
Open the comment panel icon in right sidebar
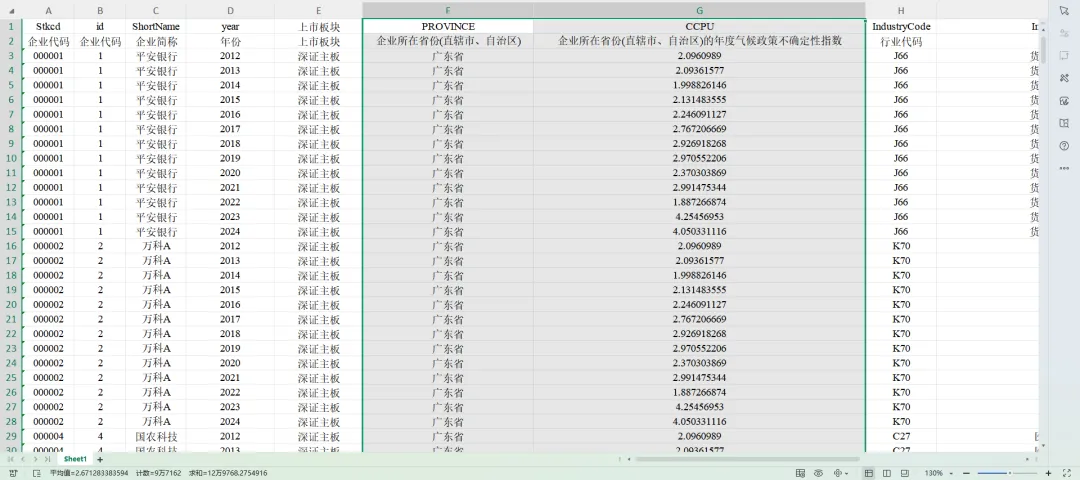[x=1063, y=55]
